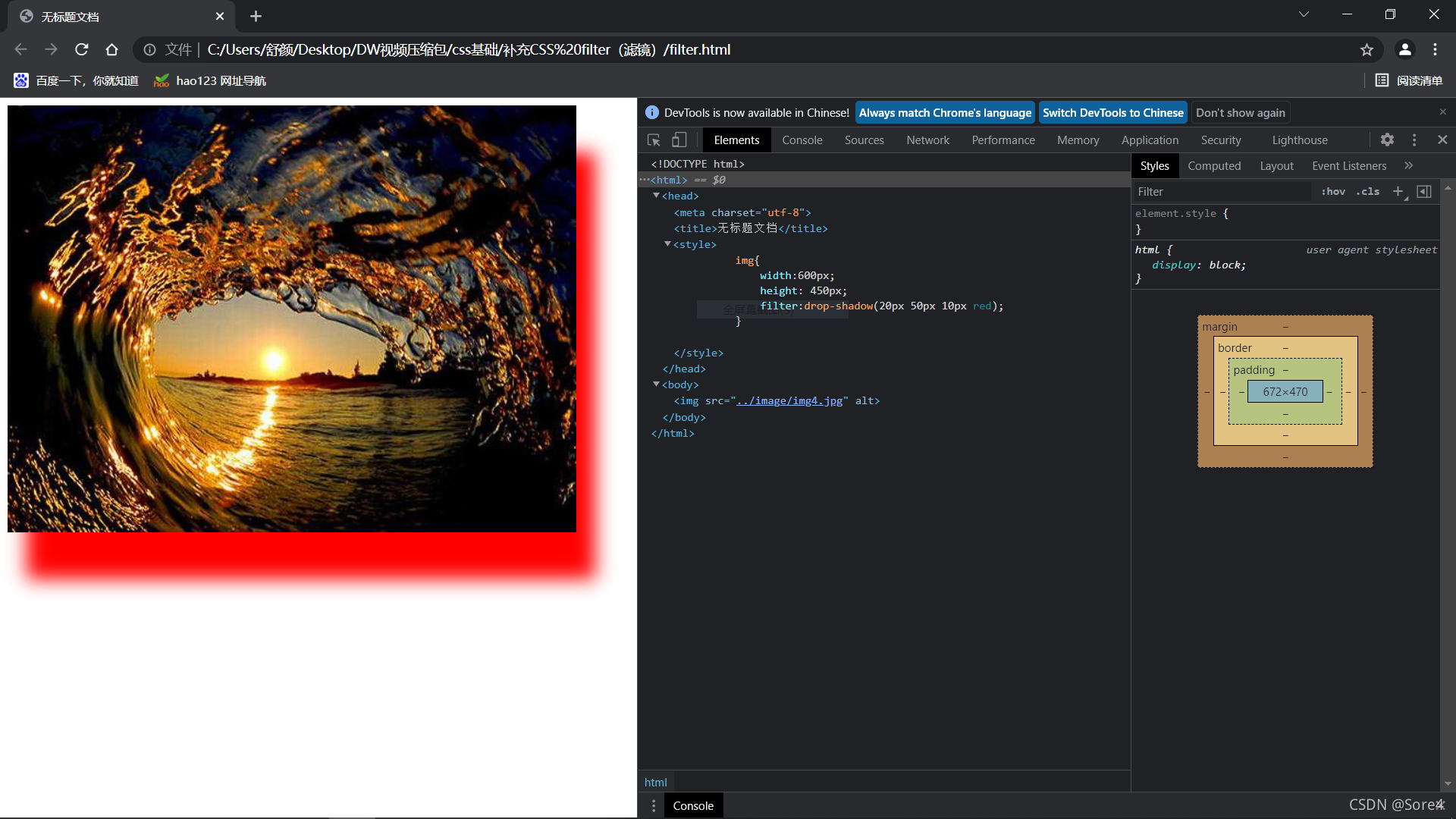Collapse the head element node

pyautogui.click(x=657, y=196)
